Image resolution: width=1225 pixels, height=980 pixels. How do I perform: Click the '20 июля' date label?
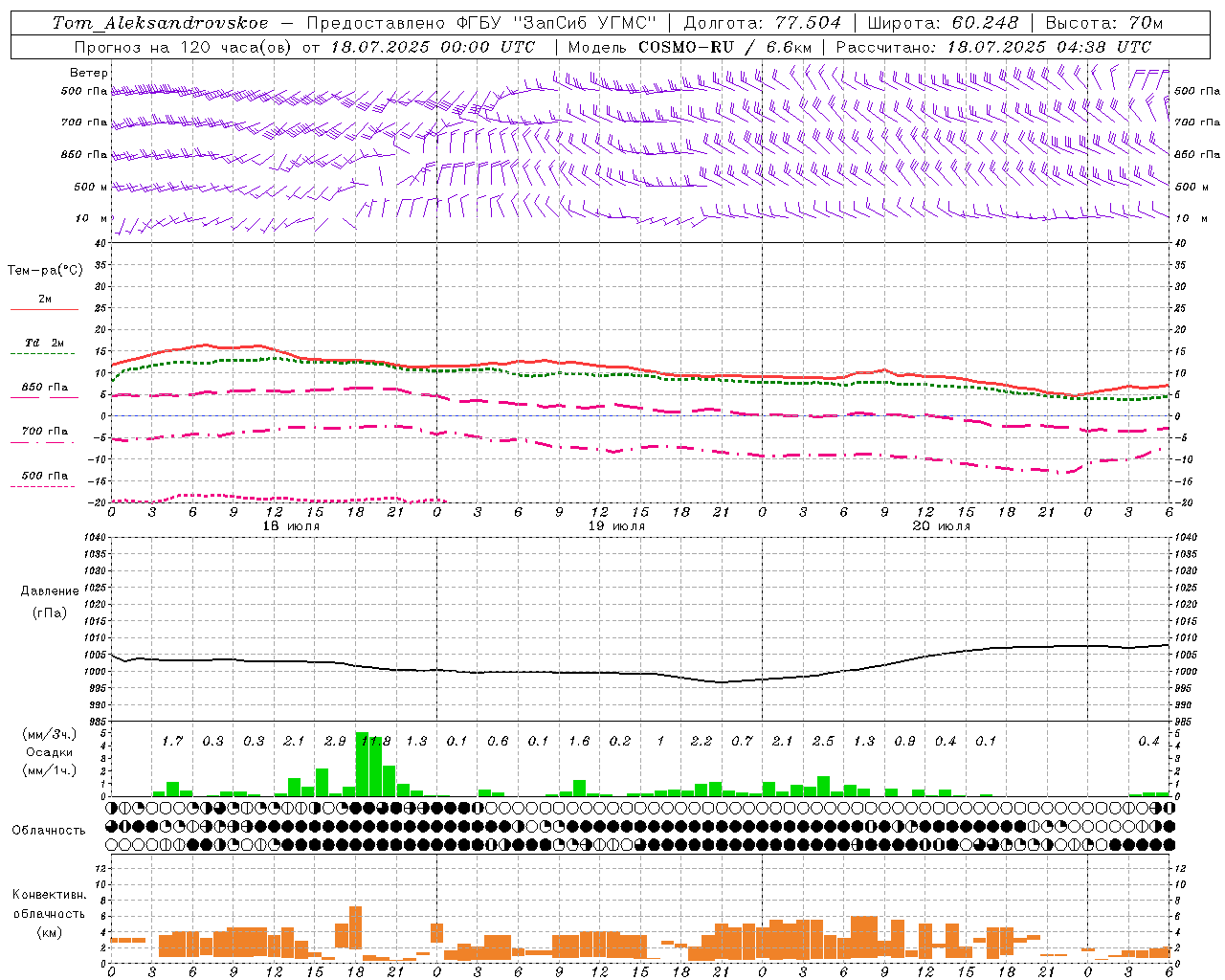point(942,526)
